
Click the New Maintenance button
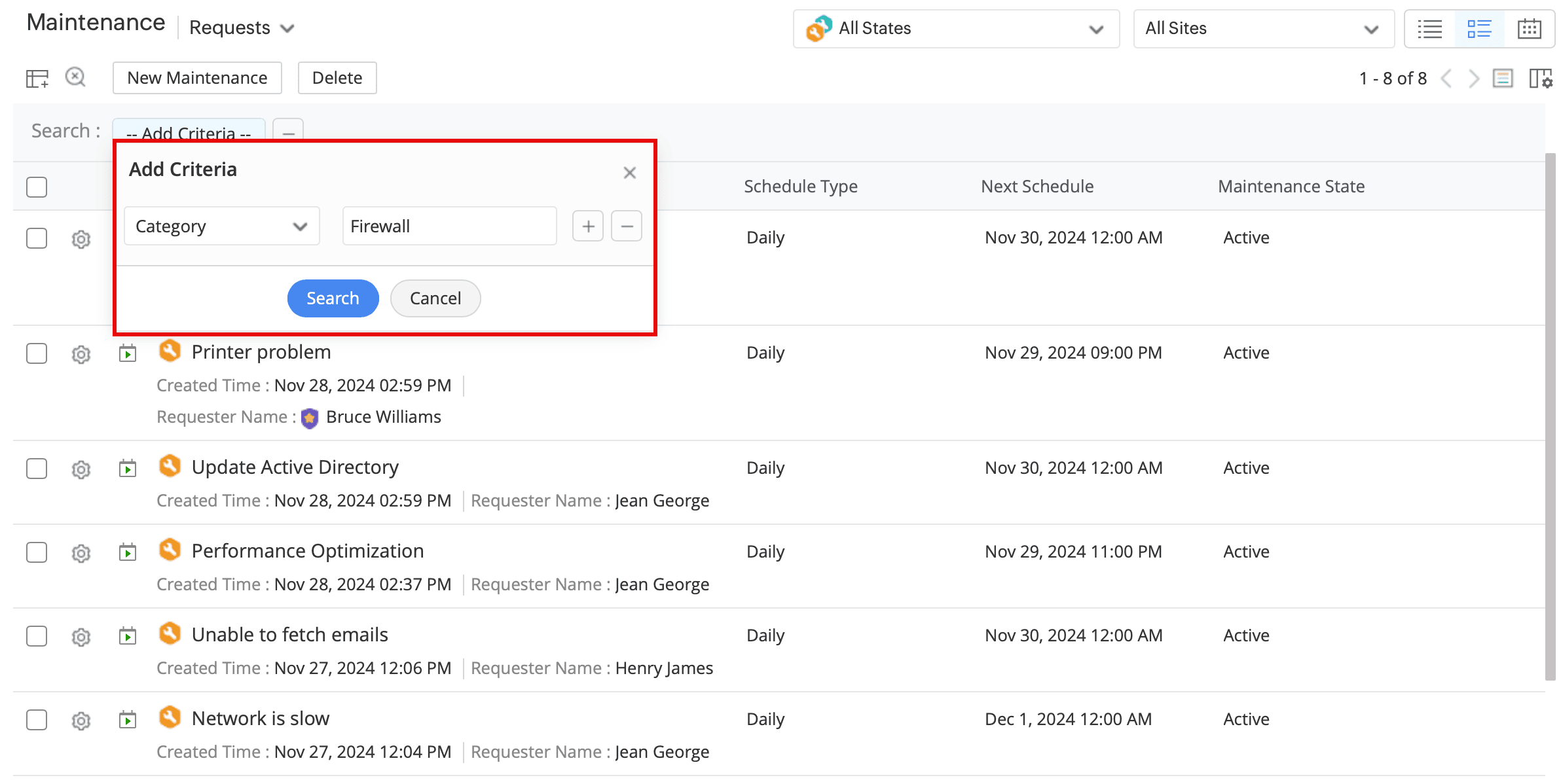click(197, 78)
